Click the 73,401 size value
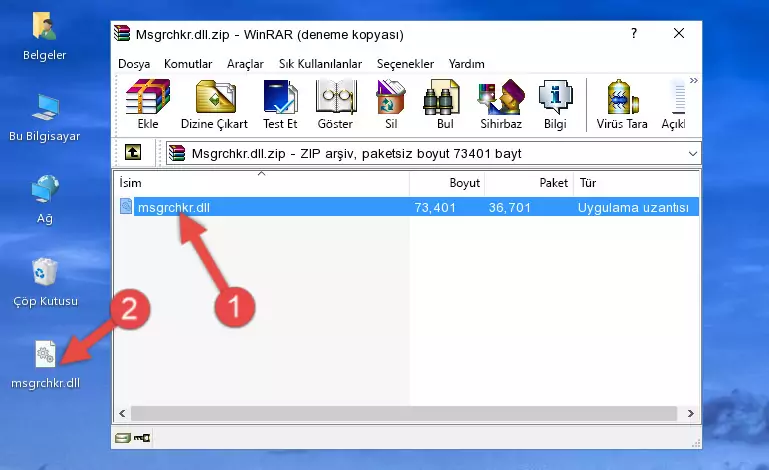 [435, 208]
